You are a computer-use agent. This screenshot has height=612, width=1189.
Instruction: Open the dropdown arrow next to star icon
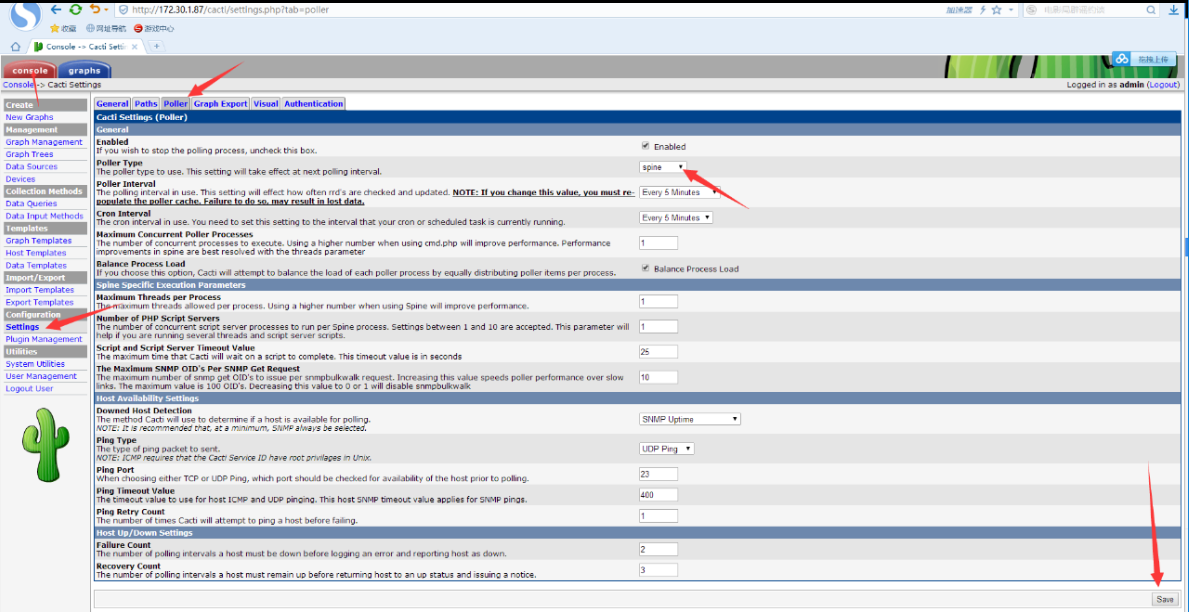point(1011,10)
